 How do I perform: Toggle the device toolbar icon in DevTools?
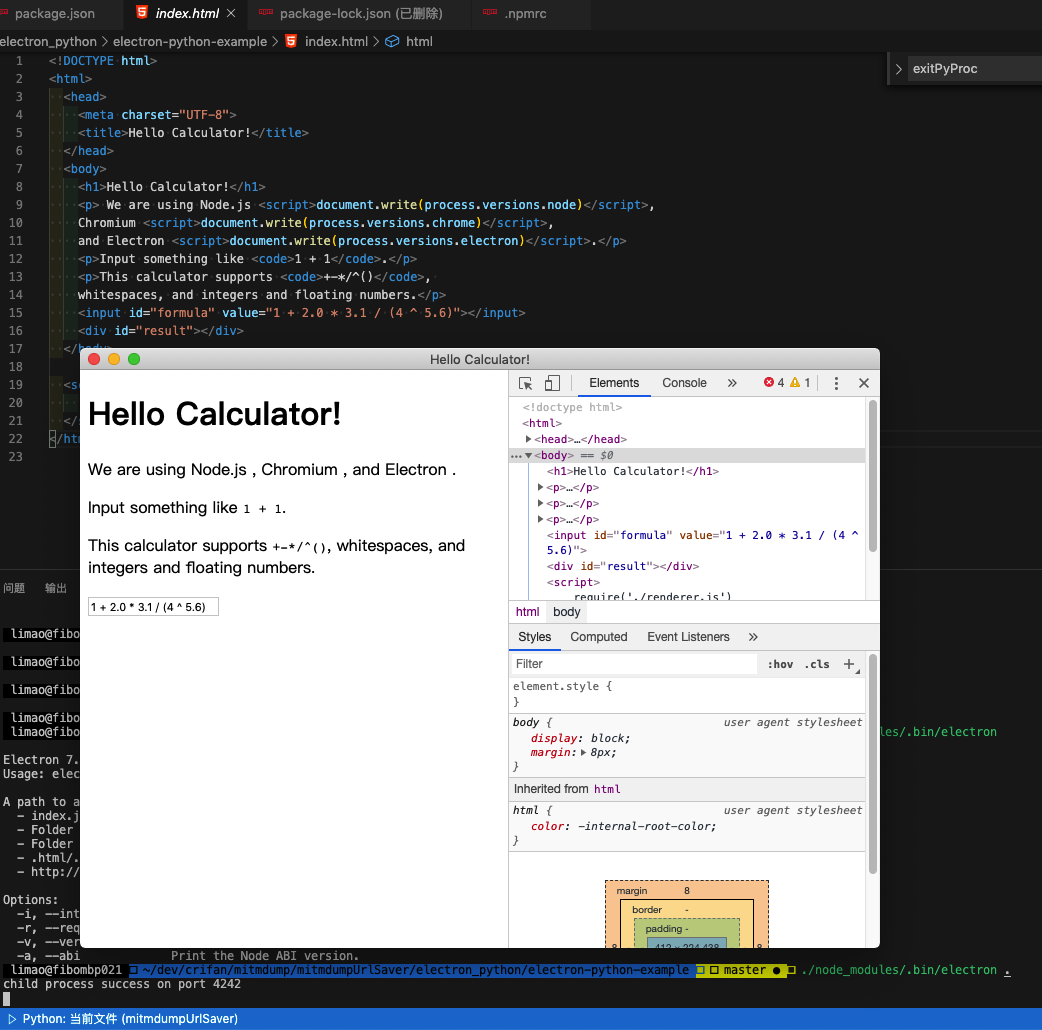point(552,383)
